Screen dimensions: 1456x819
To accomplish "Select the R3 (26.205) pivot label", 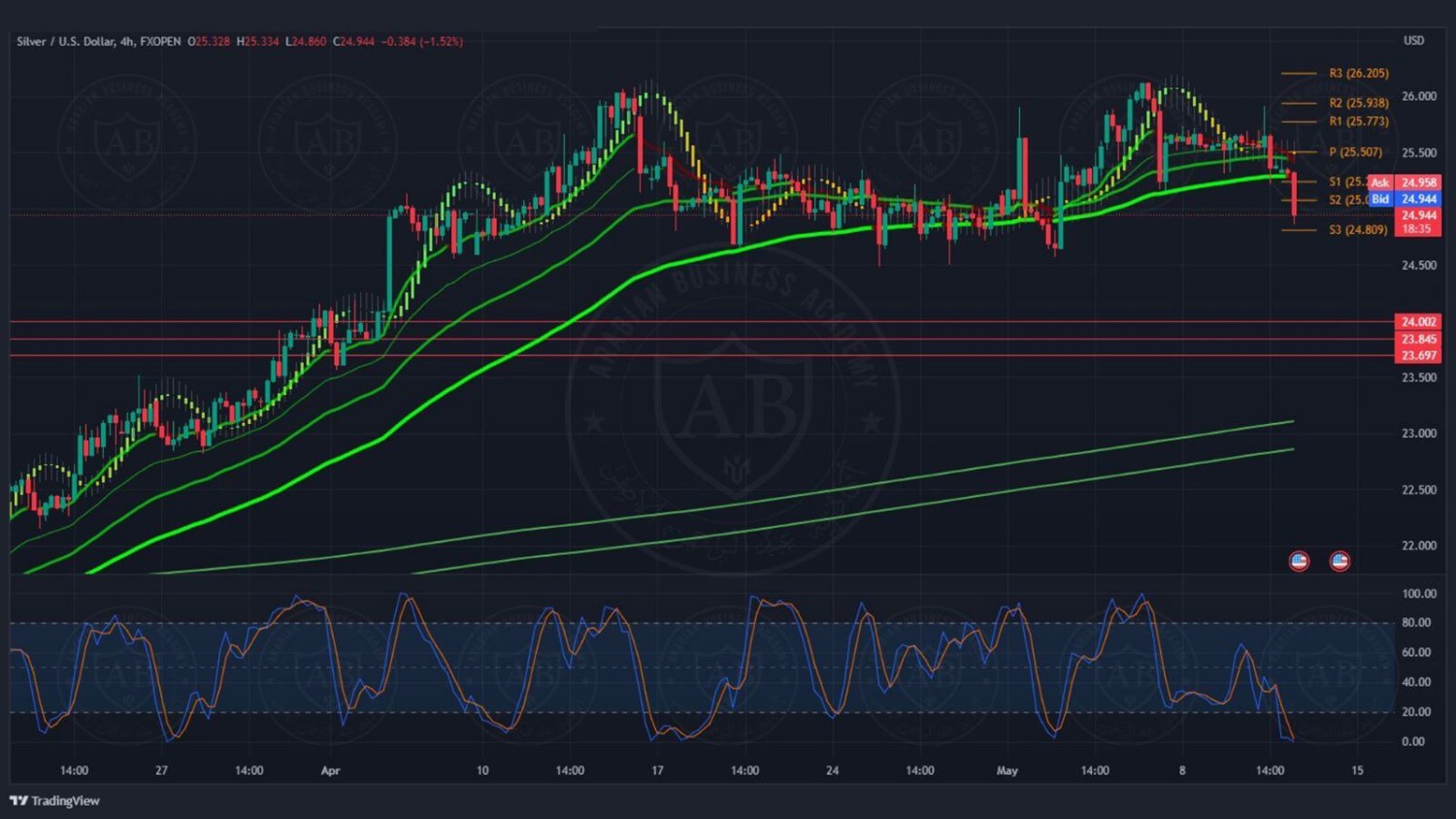I will pos(1359,73).
